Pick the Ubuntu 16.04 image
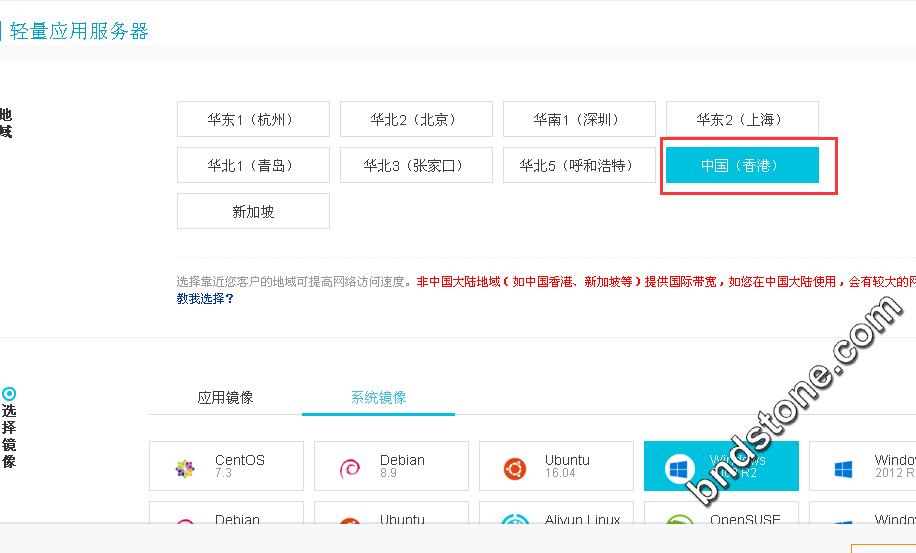 tap(556, 466)
